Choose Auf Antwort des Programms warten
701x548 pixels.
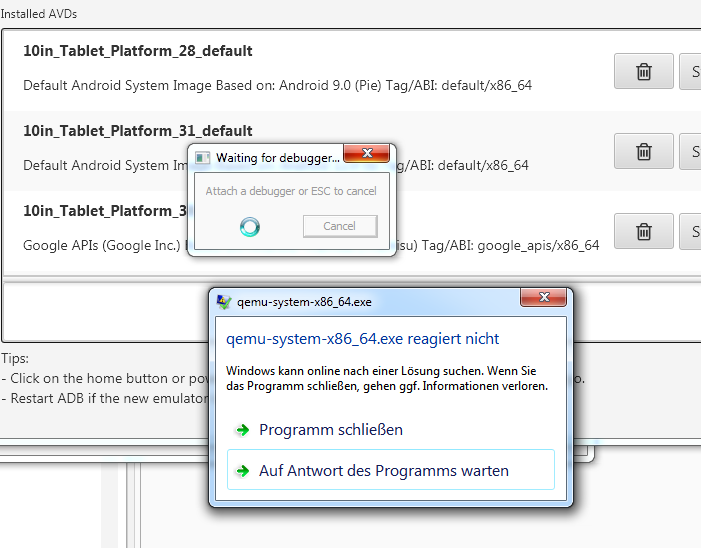point(391,470)
